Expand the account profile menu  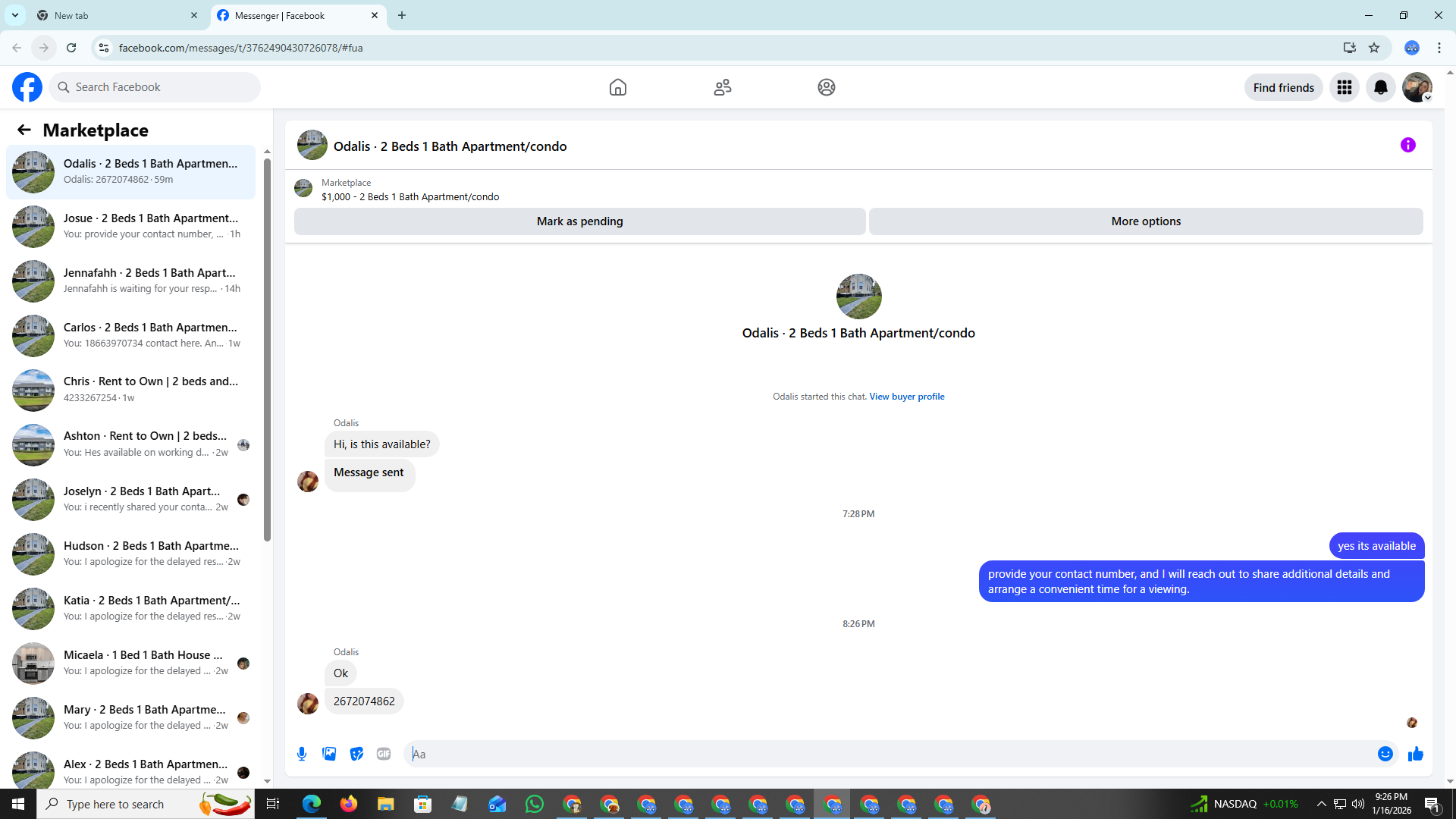coord(1417,87)
